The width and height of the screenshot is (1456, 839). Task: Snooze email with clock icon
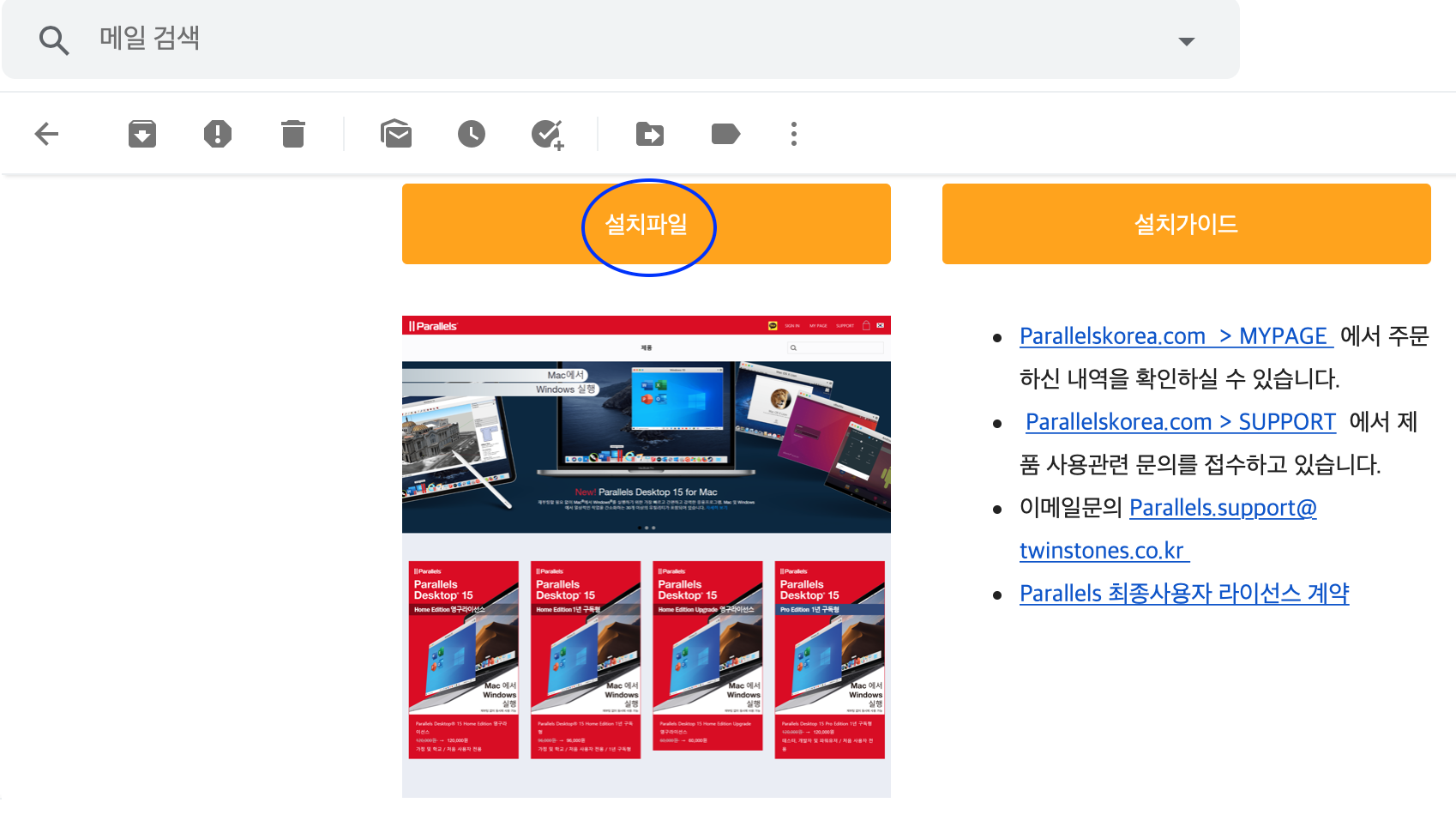[x=472, y=134]
